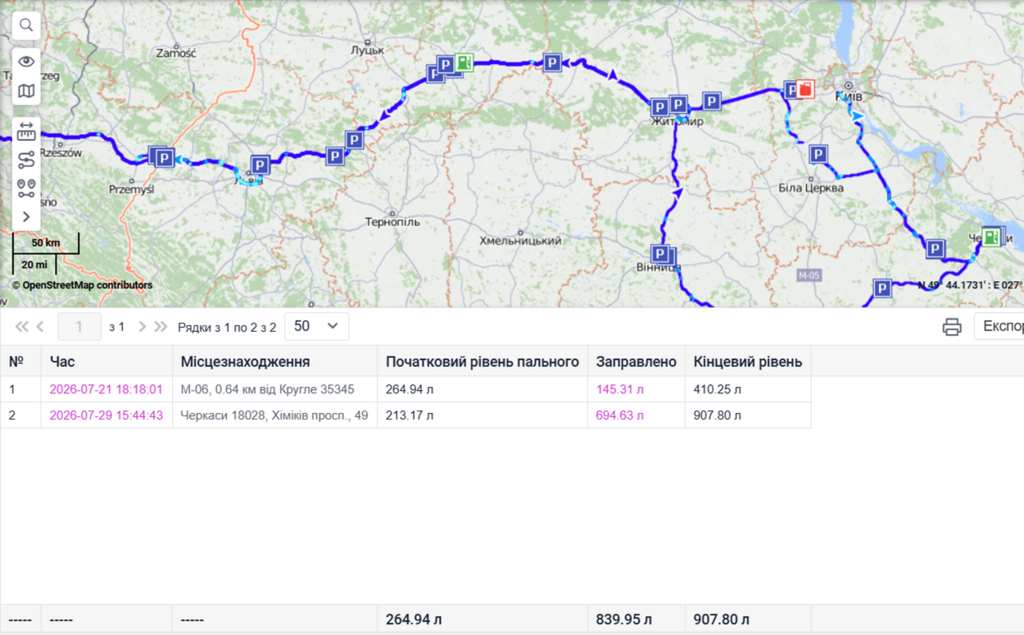
Task: Click the green fuel station marker near Луцьк
Action: [464, 62]
